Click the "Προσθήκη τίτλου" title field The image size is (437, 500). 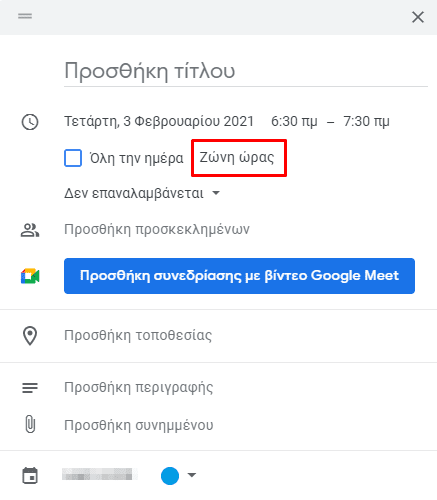pyautogui.click(x=246, y=71)
